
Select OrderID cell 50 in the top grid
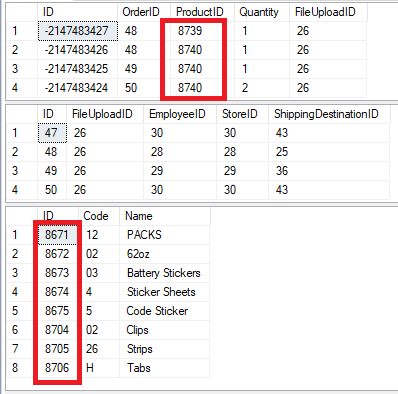click(144, 88)
